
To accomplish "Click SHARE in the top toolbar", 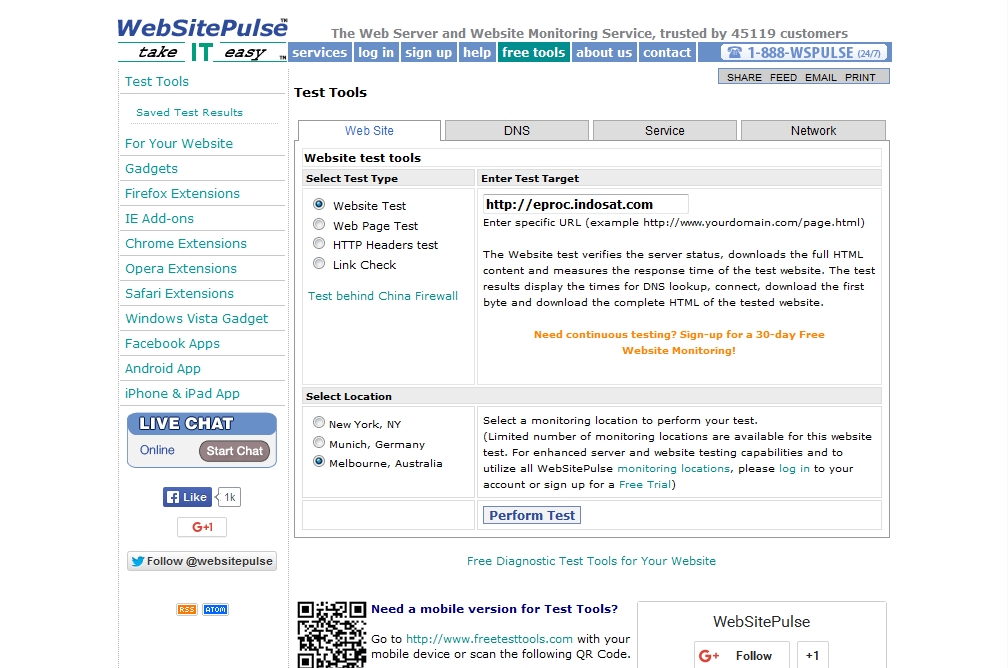I will [744, 77].
